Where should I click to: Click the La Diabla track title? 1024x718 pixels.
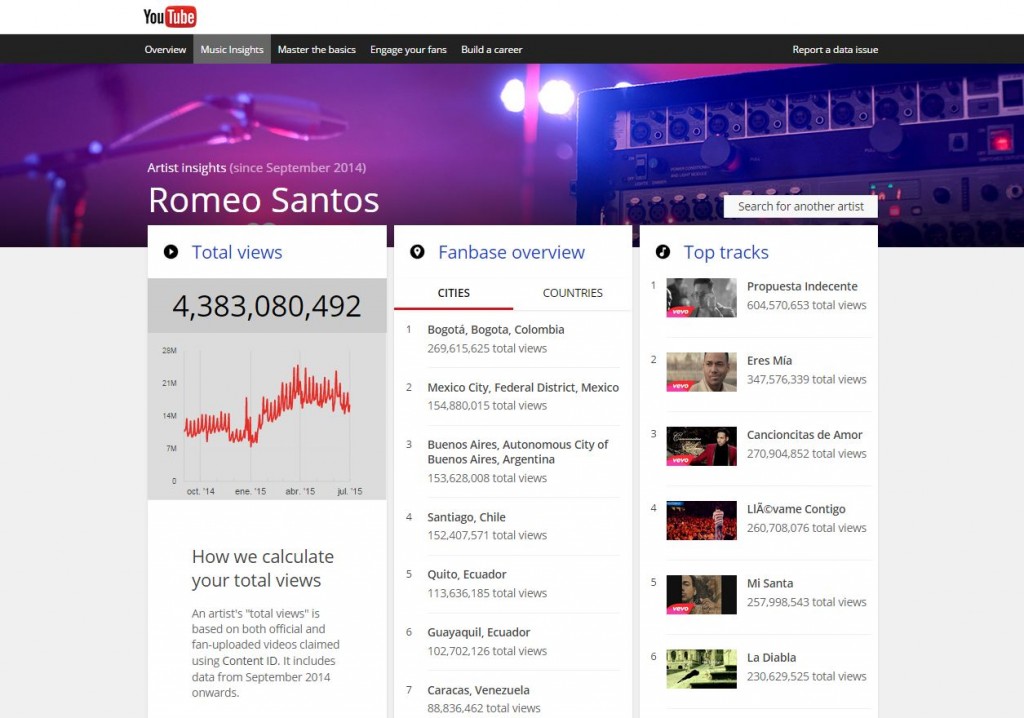pyautogui.click(x=771, y=657)
